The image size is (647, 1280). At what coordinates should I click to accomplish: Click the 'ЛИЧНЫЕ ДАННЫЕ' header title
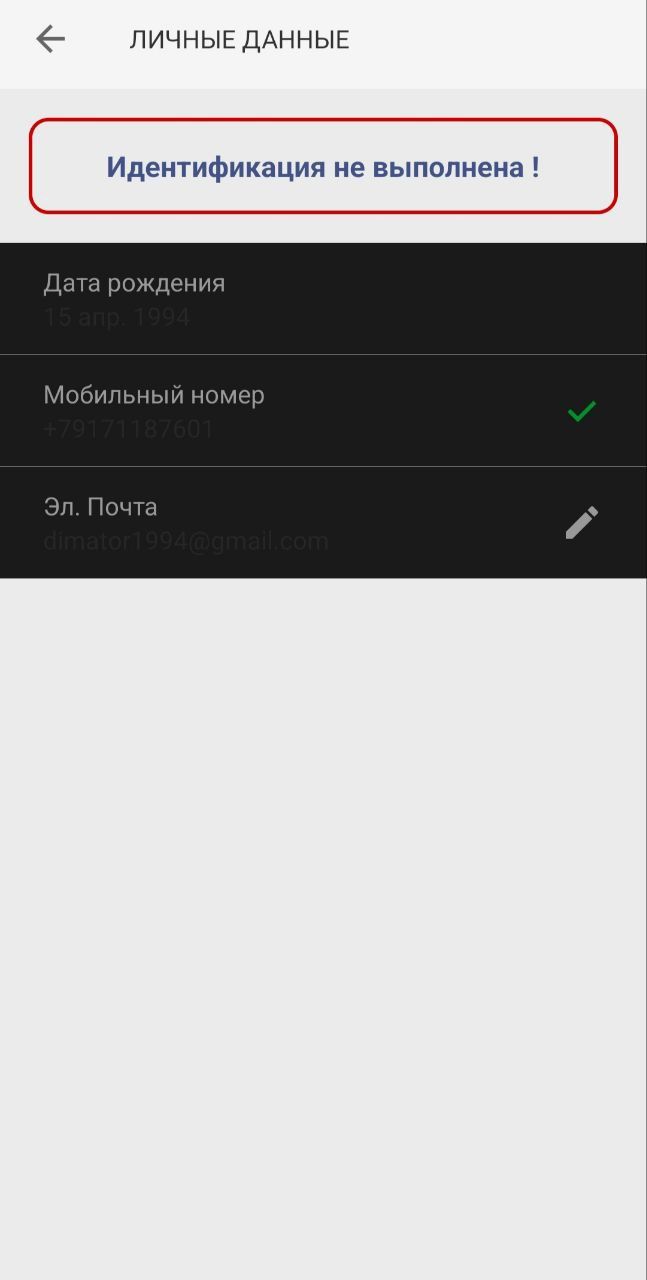tap(239, 40)
